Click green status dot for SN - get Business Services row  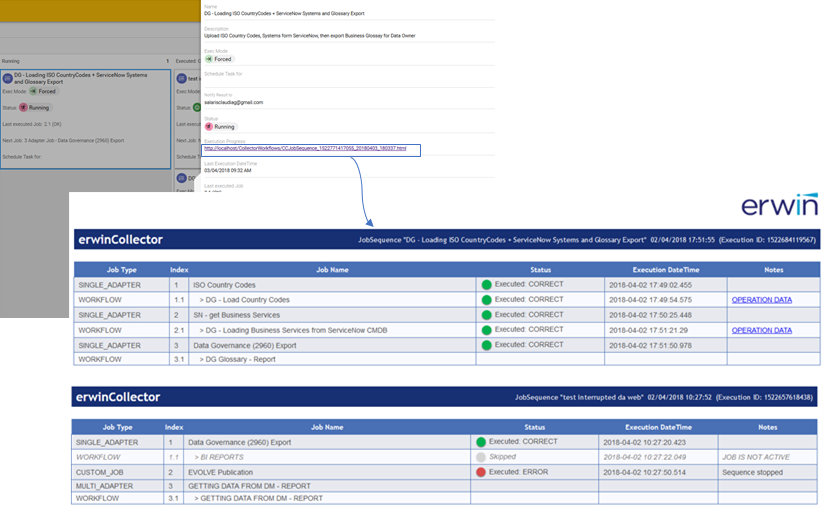pos(487,315)
